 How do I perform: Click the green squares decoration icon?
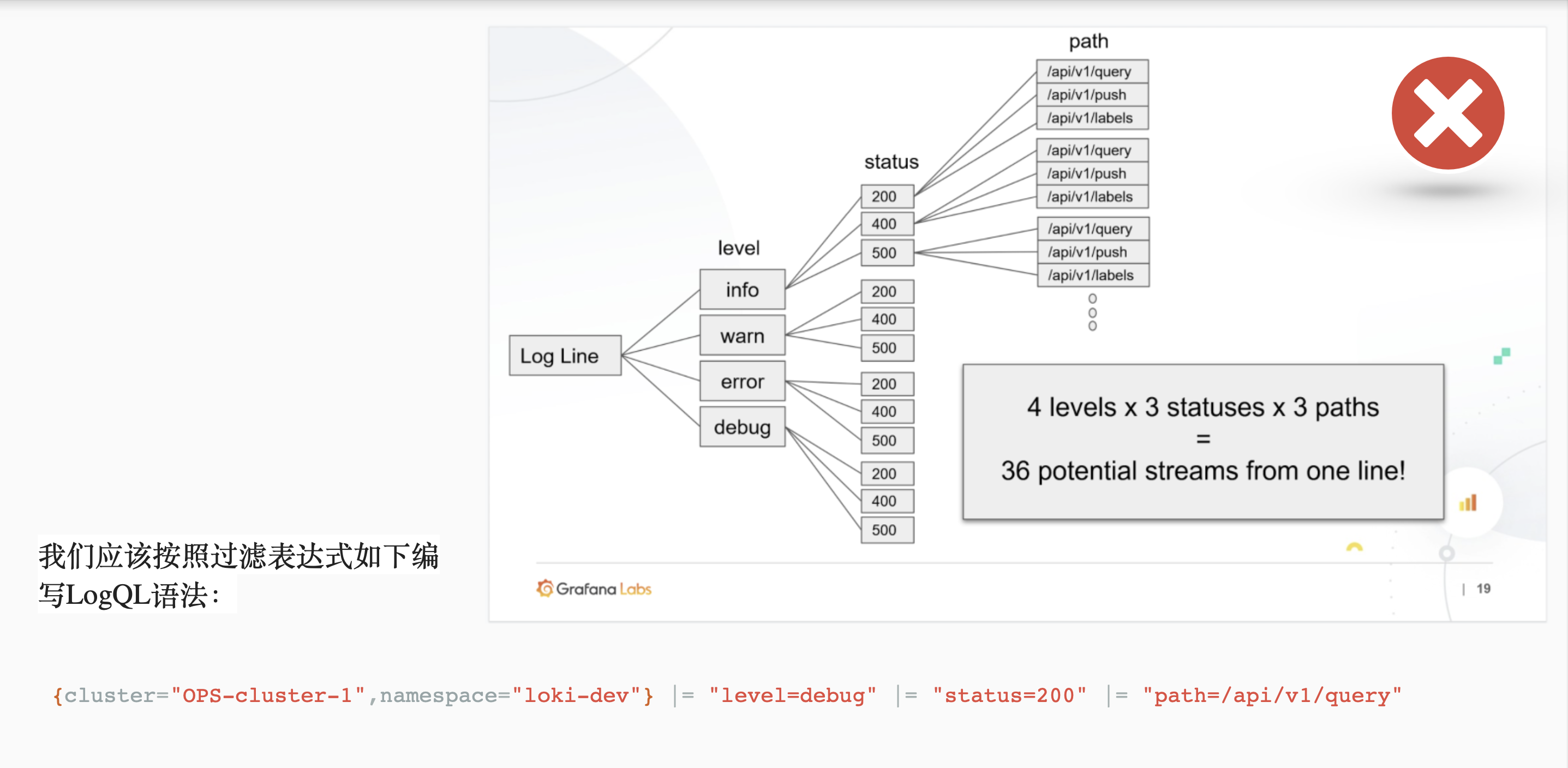tap(1501, 356)
